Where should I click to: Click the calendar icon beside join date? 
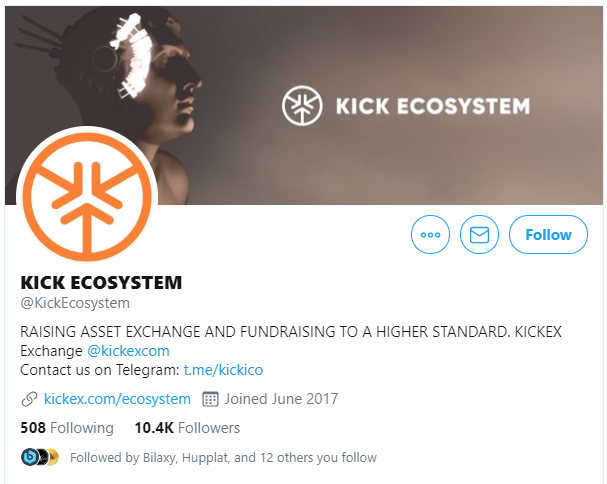coord(210,399)
